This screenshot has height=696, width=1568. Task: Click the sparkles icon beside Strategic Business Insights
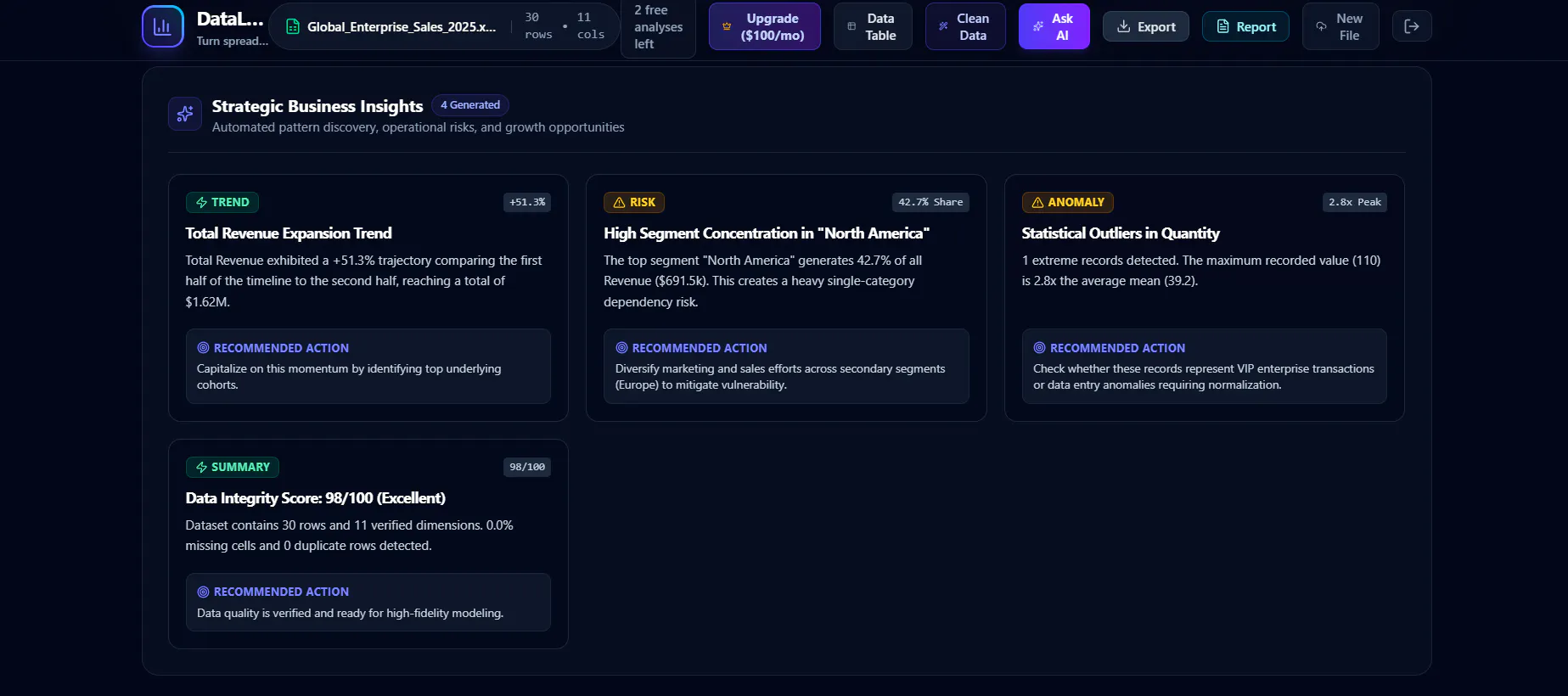coord(185,114)
